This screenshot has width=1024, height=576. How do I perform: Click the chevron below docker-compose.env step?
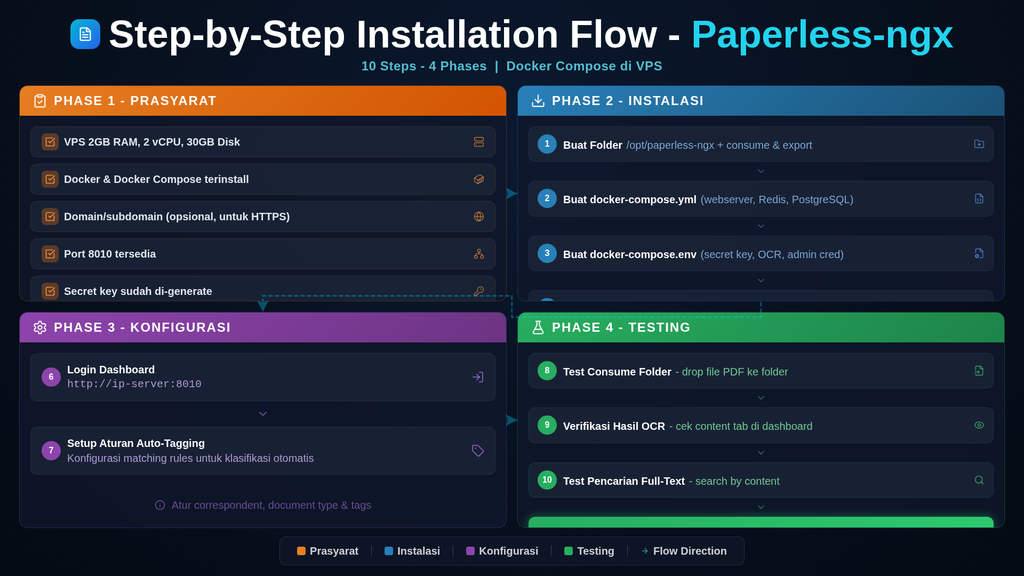[761, 280]
